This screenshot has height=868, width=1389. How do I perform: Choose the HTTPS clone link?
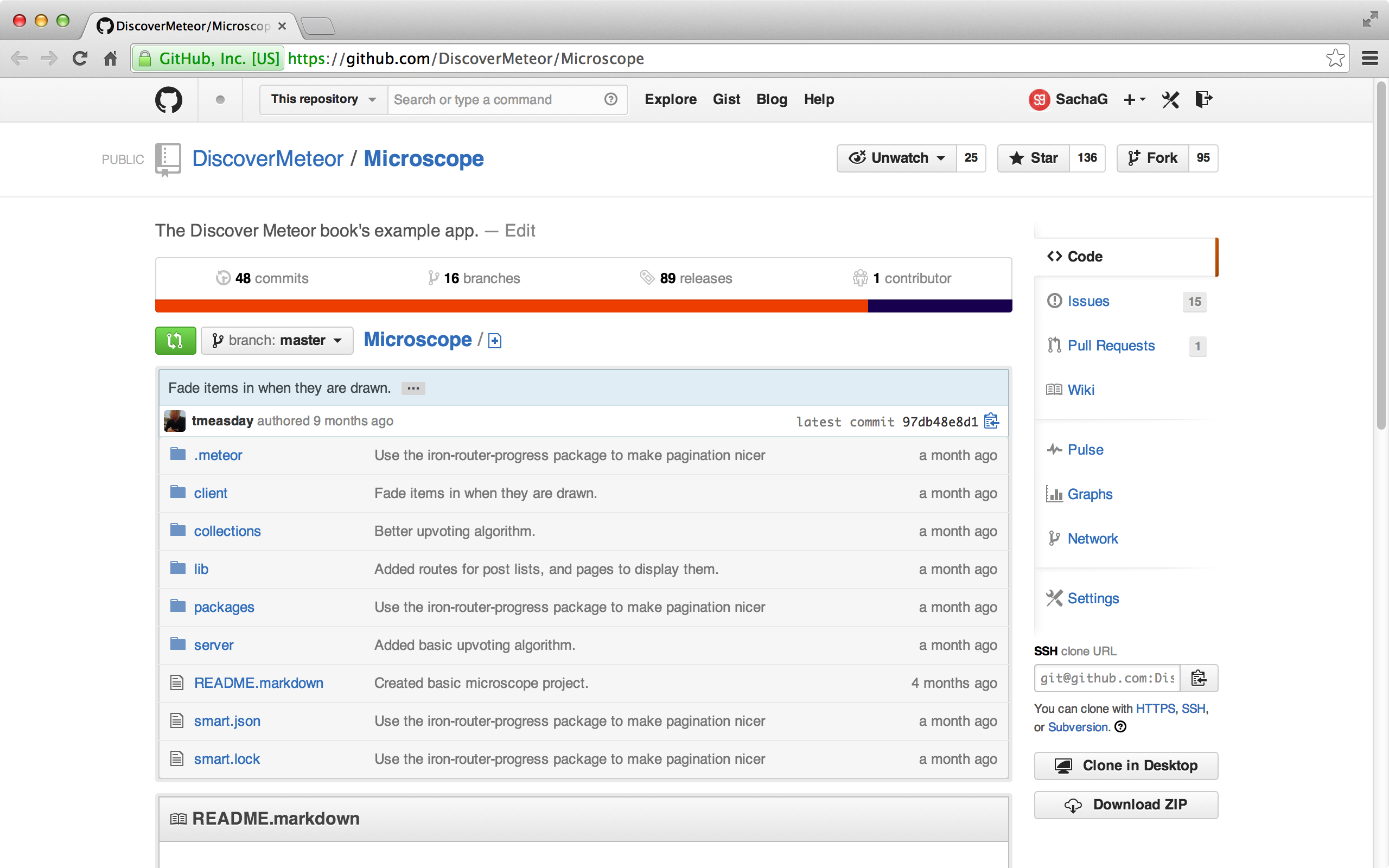(1155, 709)
